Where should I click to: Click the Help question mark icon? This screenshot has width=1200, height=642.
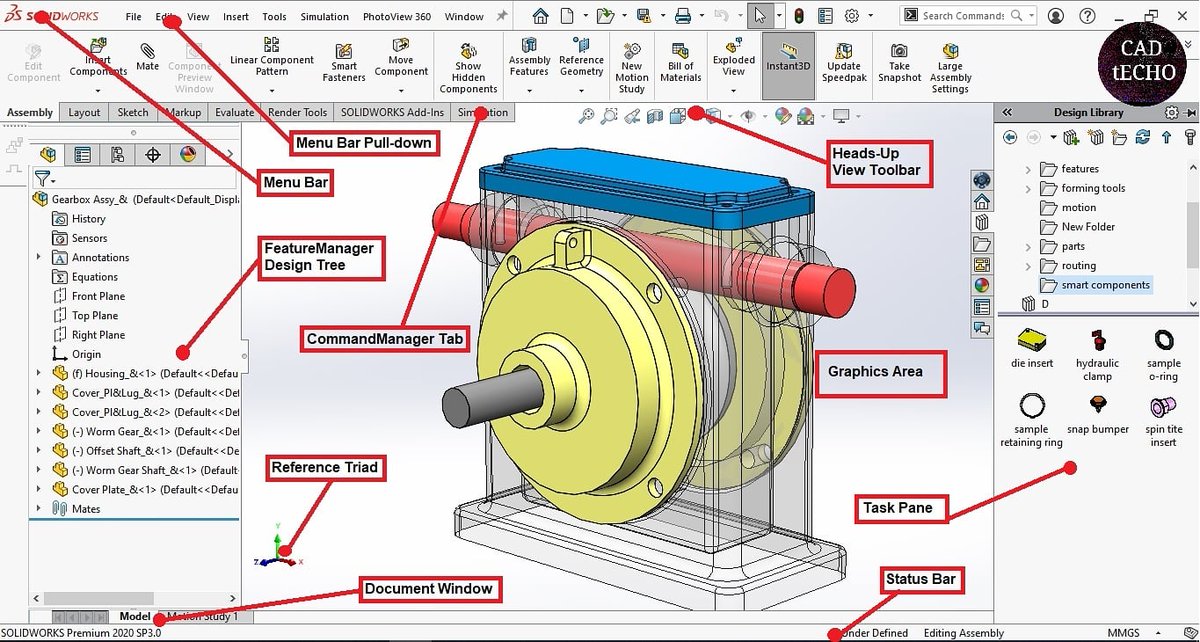pyautogui.click(x=1089, y=16)
